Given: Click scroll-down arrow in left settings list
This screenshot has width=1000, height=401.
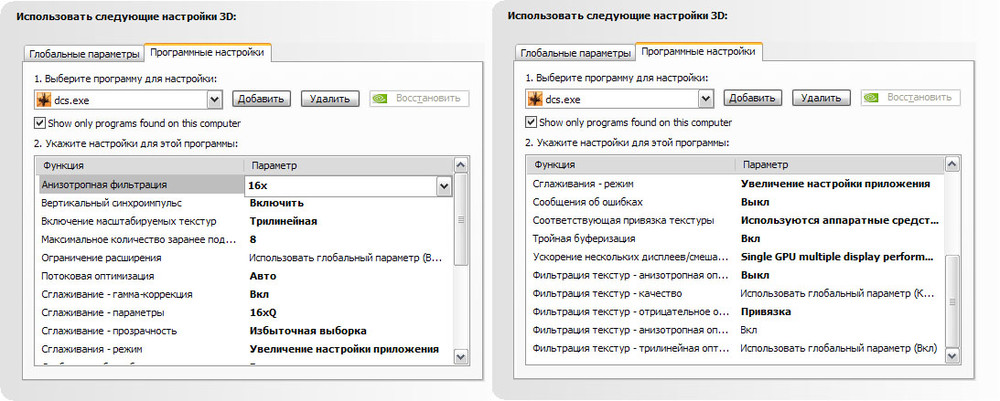Looking at the screenshot, I should click(461, 357).
